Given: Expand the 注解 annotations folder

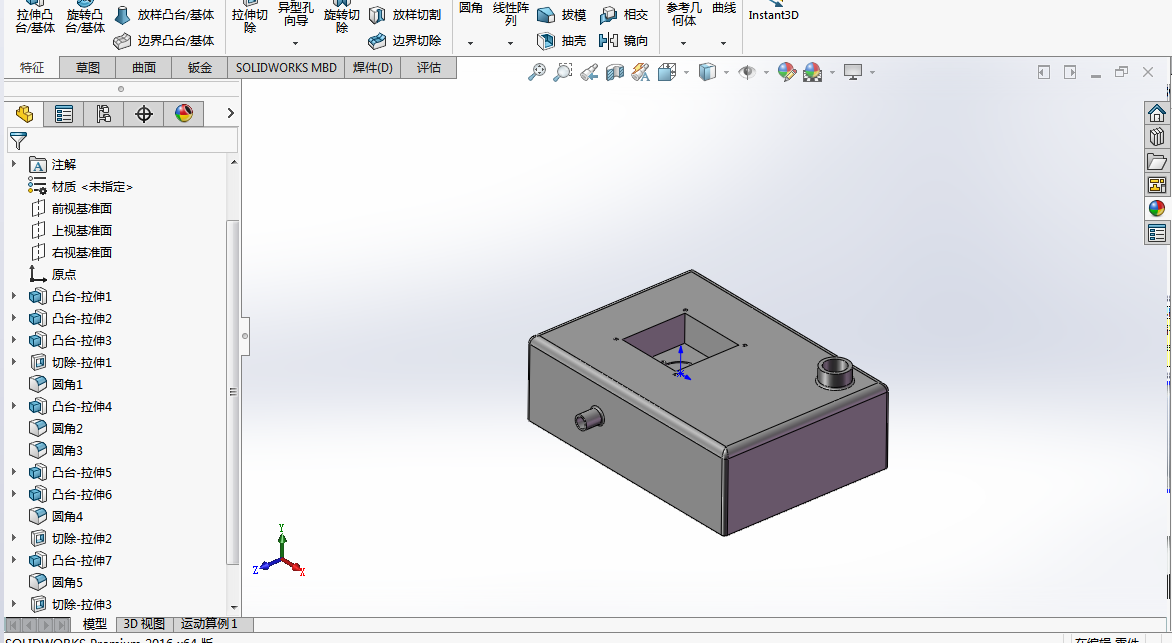Looking at the screenshot, I should 13,164.
